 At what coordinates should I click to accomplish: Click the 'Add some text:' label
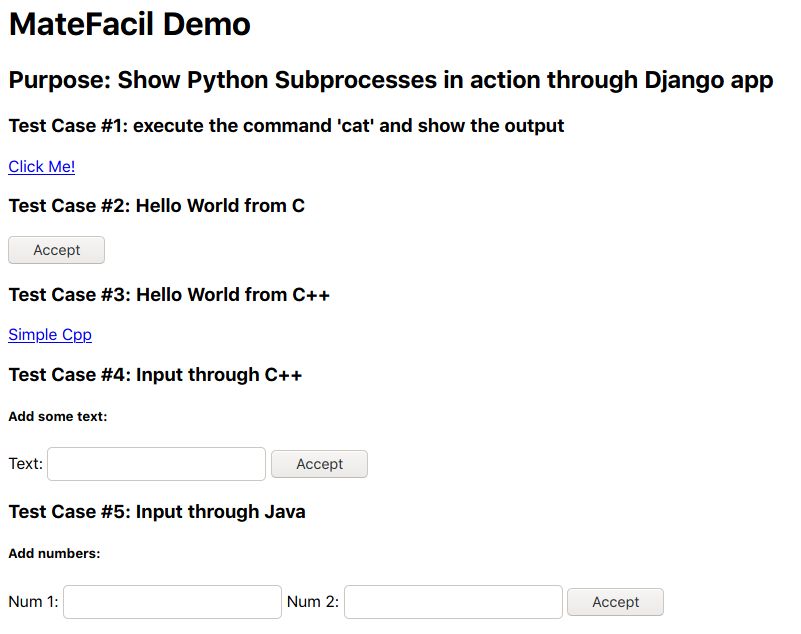(x=58, y=416)
